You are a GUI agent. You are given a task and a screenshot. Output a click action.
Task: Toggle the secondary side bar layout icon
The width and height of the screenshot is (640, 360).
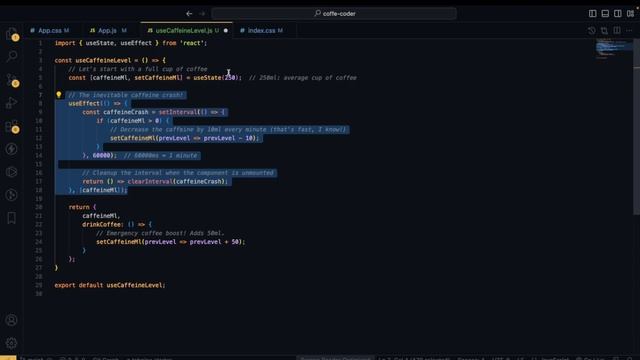pyautogui.click(x=618, y=13)
